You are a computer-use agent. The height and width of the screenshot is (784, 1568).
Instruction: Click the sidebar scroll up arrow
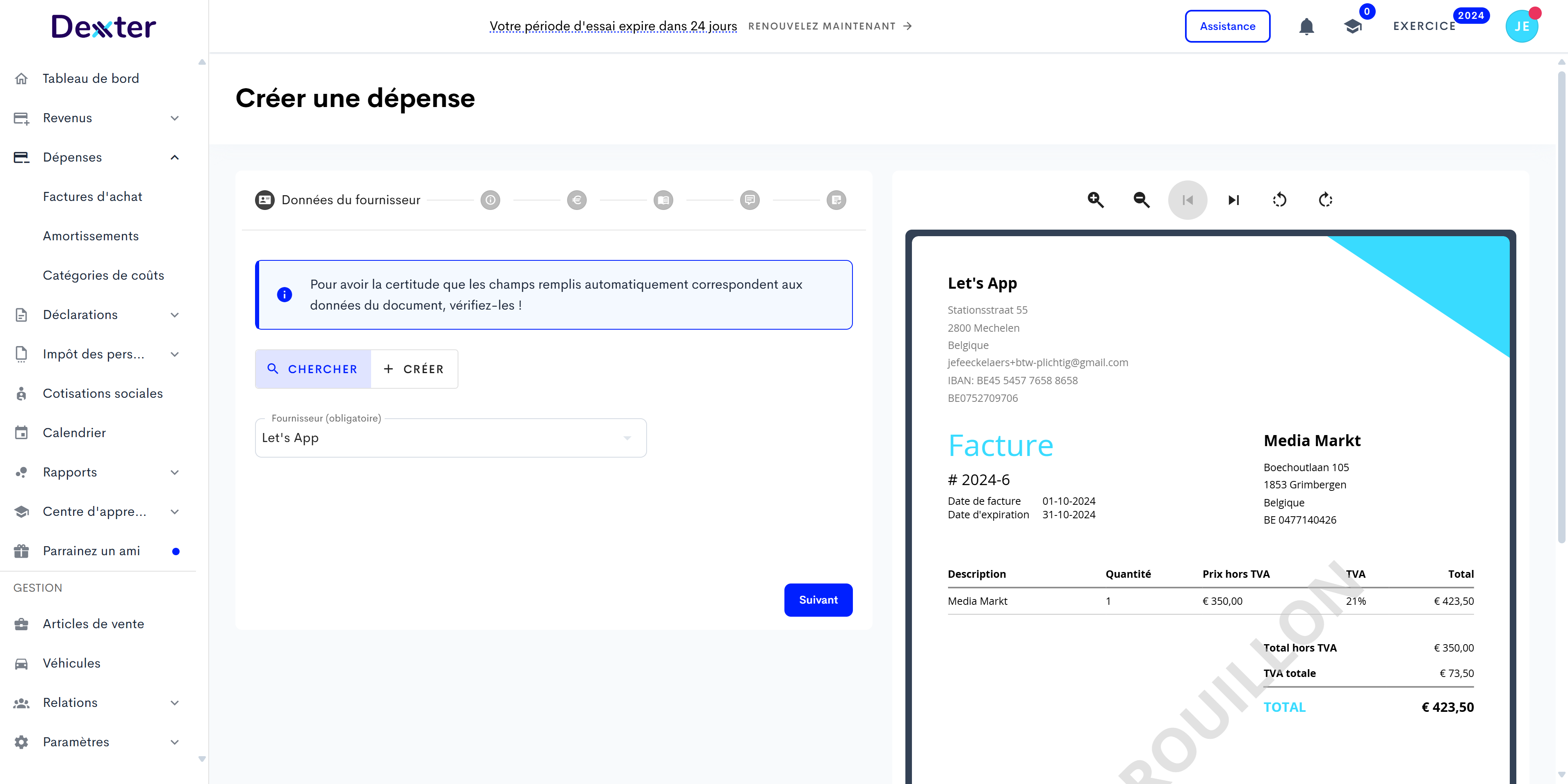(202, 62)
